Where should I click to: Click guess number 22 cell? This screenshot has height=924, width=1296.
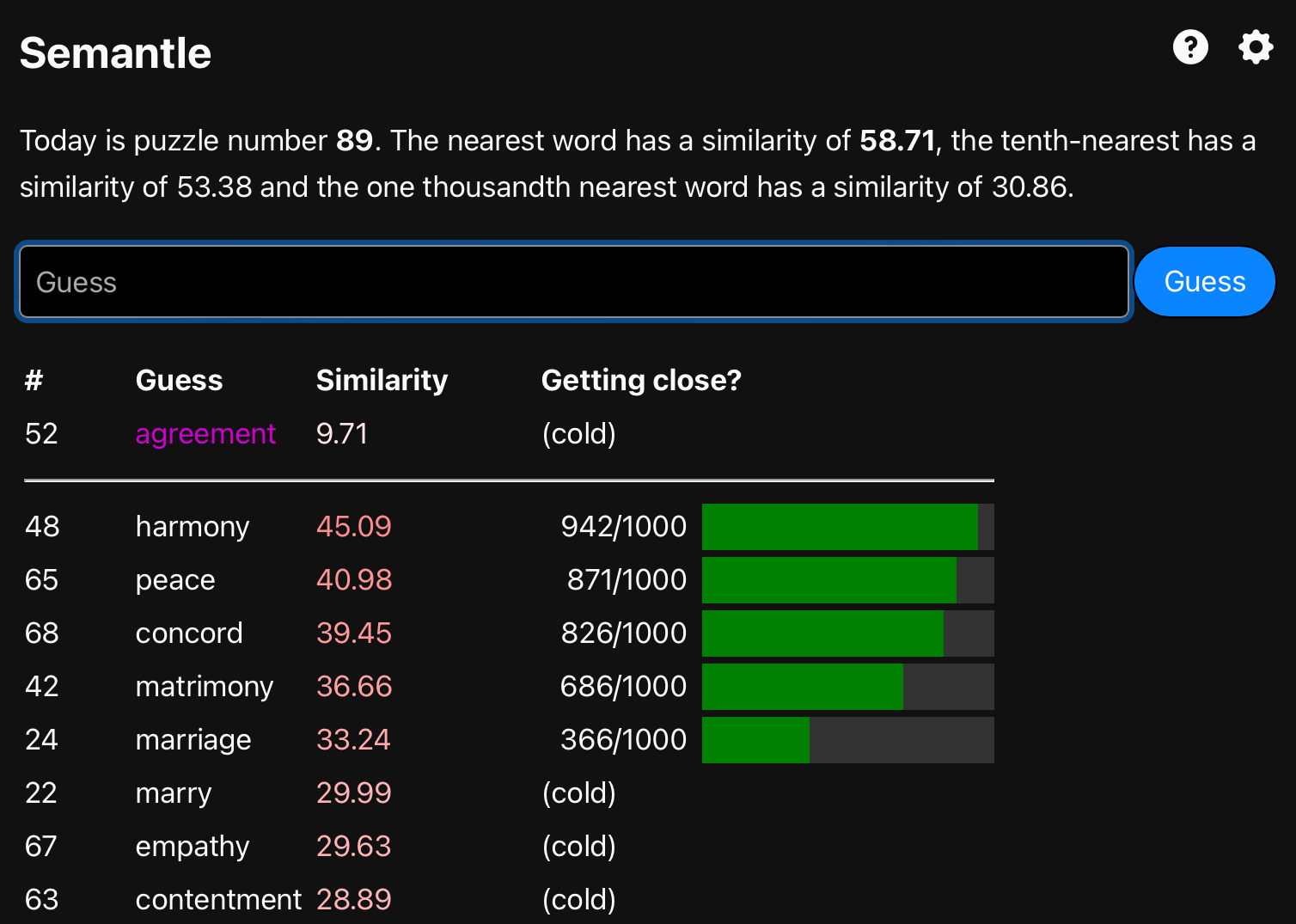click(x=41, y=793)
